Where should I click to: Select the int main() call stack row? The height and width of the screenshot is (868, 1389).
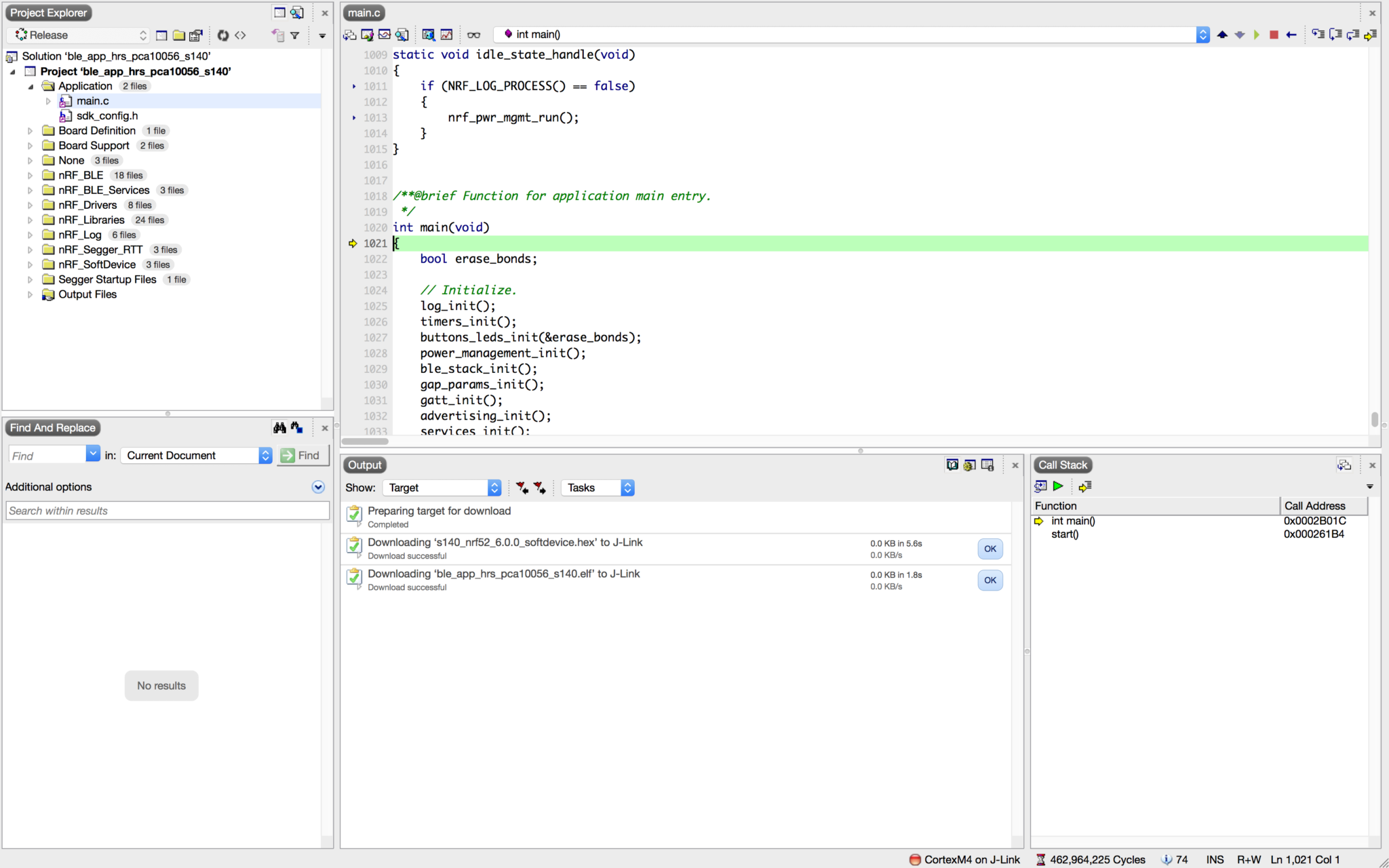tap(1200, 521)
